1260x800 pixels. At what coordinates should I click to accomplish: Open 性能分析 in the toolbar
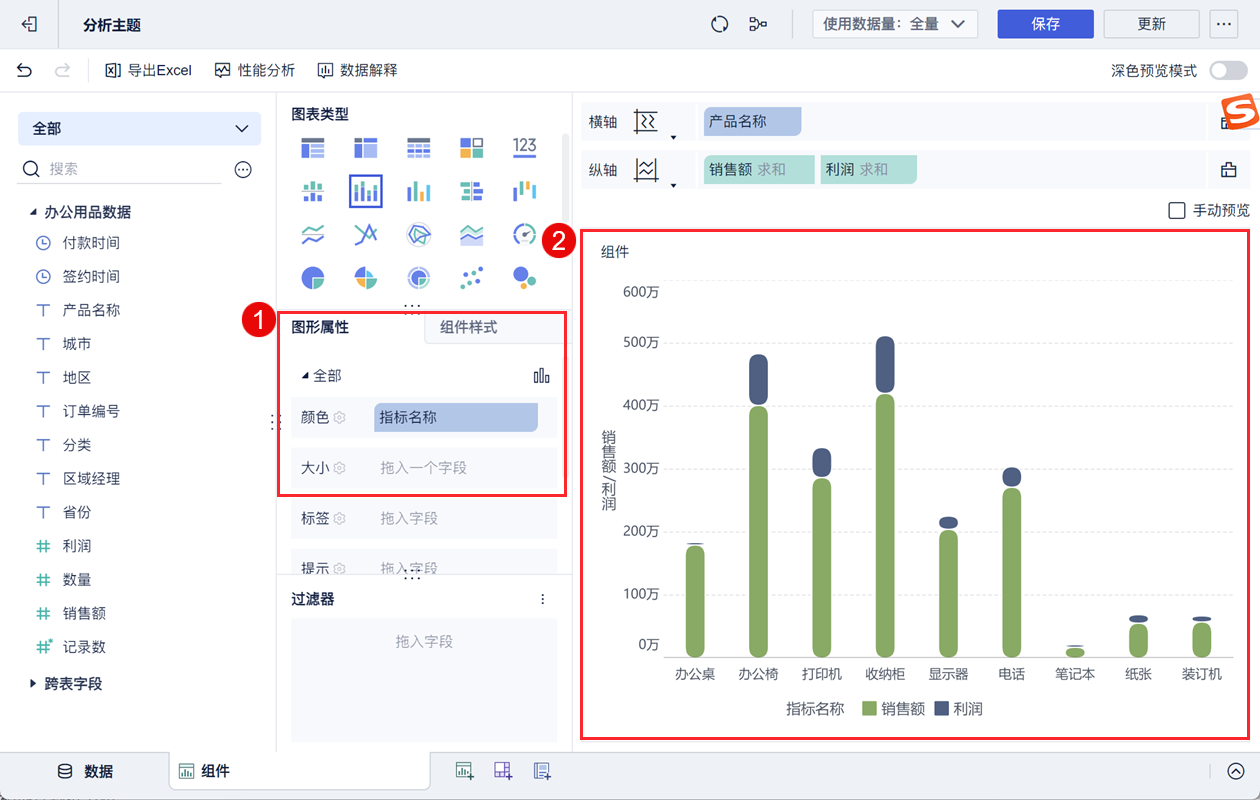[x=255, y=70]
